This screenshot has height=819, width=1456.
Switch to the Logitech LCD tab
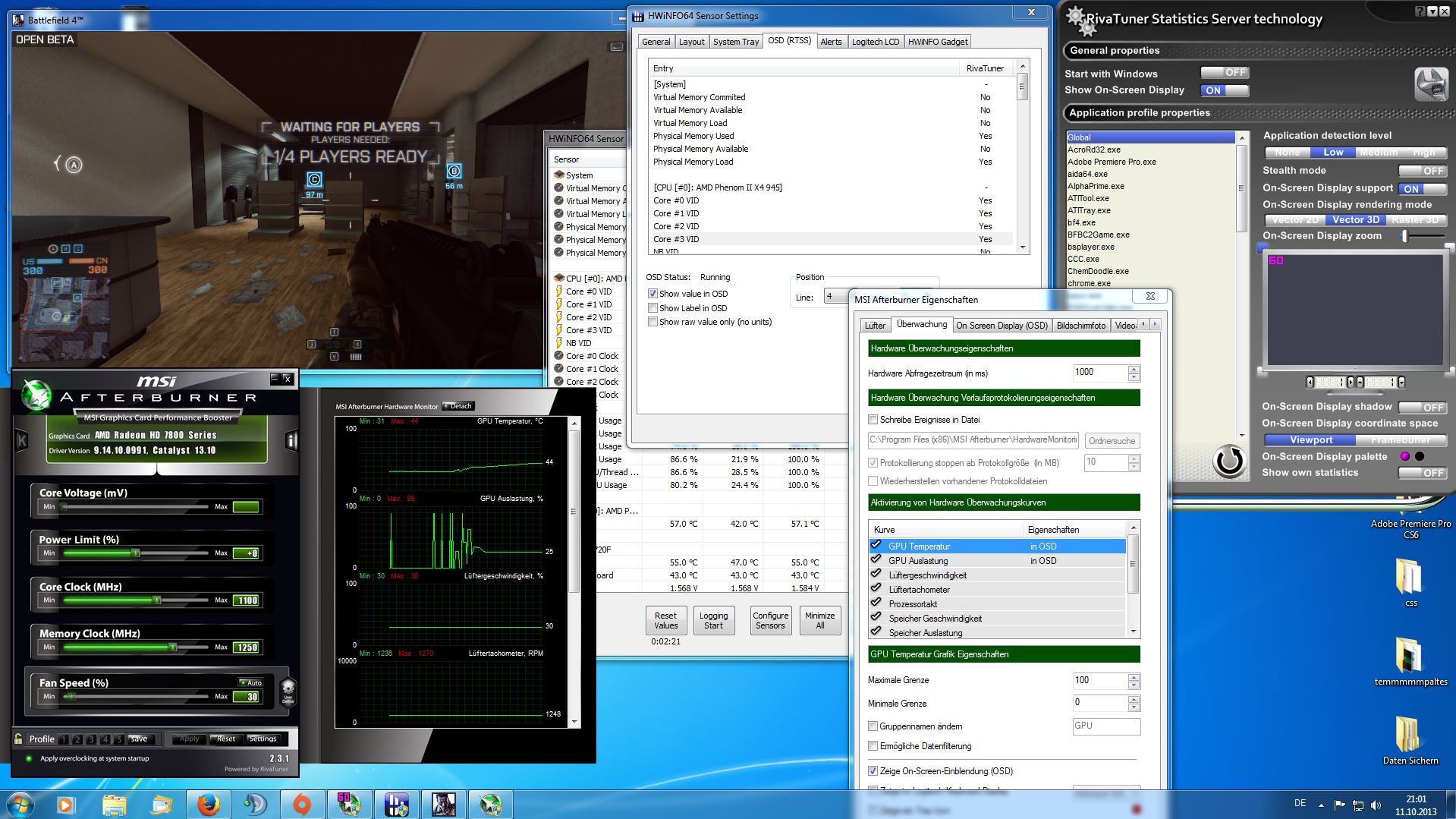[x=876, y=42]
